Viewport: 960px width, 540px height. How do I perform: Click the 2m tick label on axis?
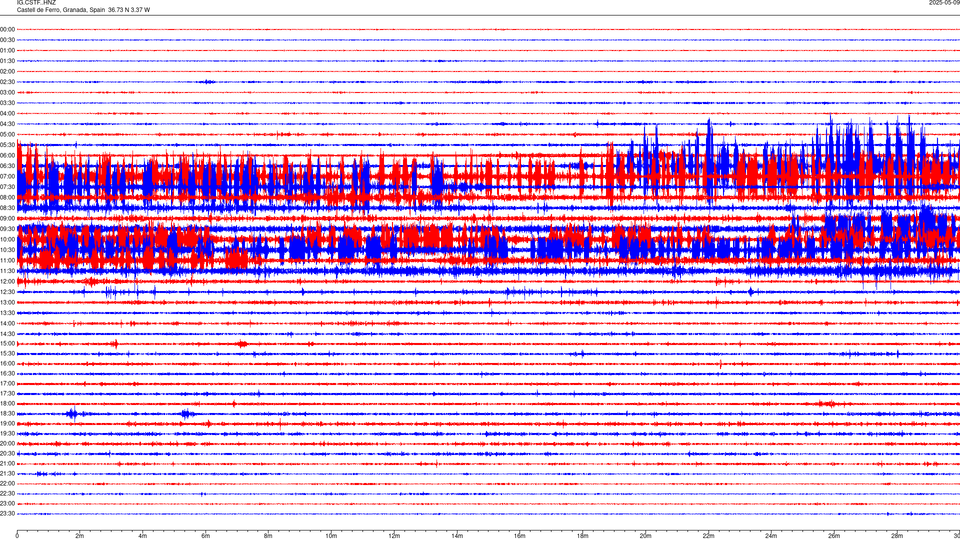tap(80, 536)
